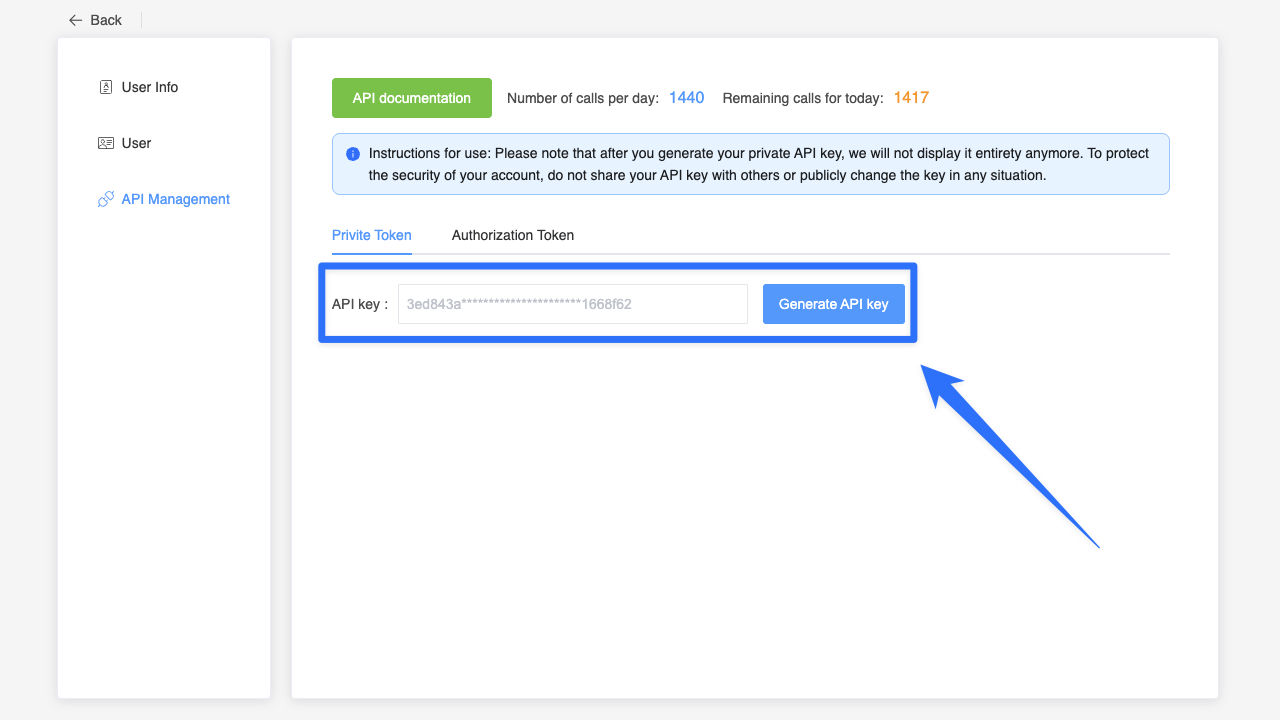Screen dimensions: 1280x720
Task: Open the API Management section
Action: [x=176, y=199]
